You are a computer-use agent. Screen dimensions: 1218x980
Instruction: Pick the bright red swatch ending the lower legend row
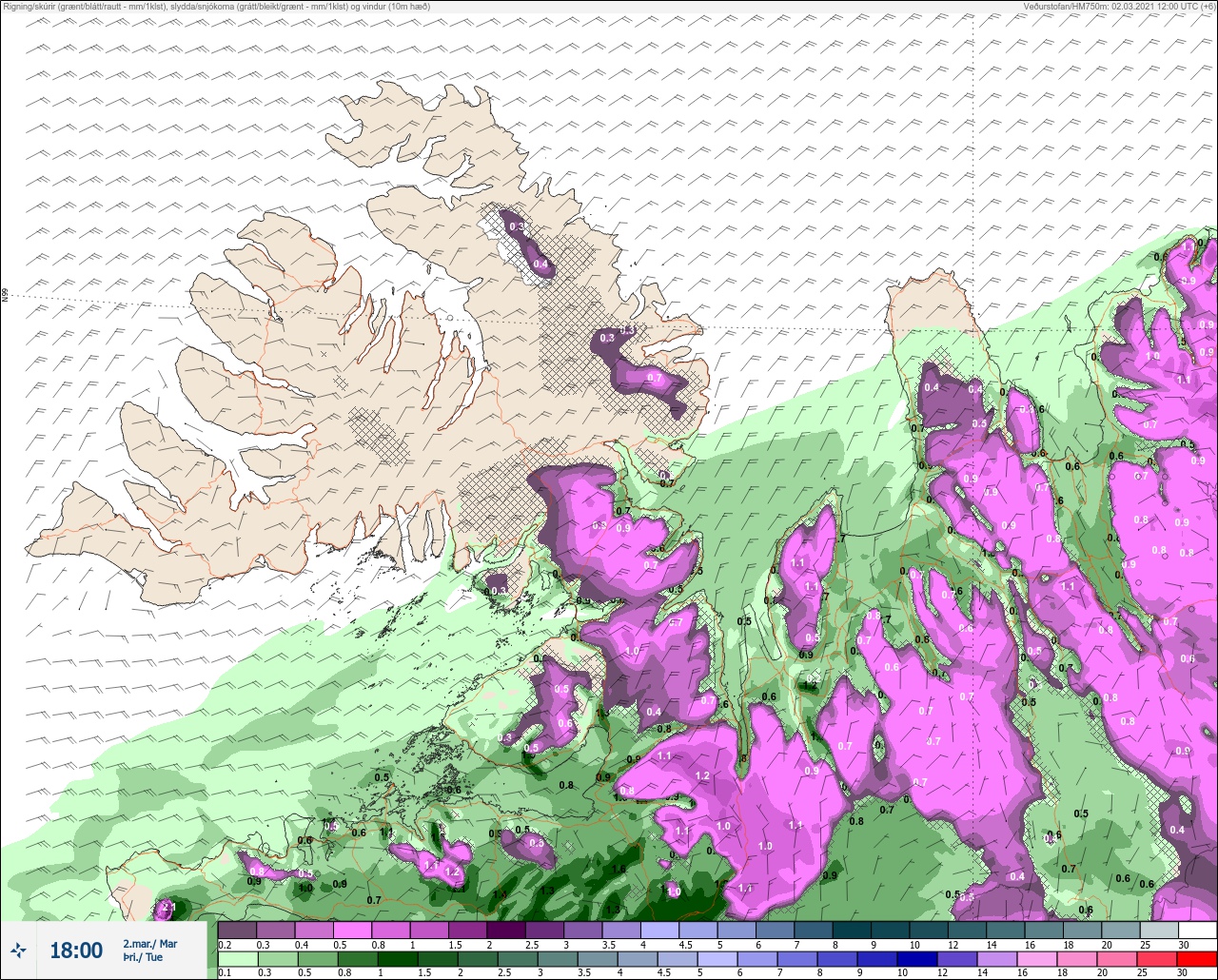point(1197,959)
